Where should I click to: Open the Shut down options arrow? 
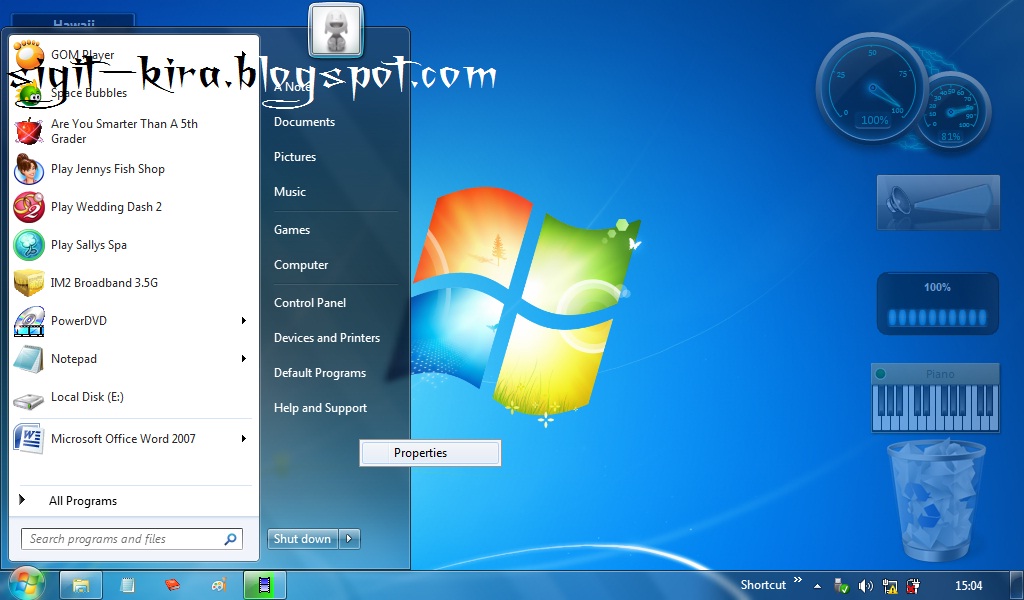click(349, 539)
